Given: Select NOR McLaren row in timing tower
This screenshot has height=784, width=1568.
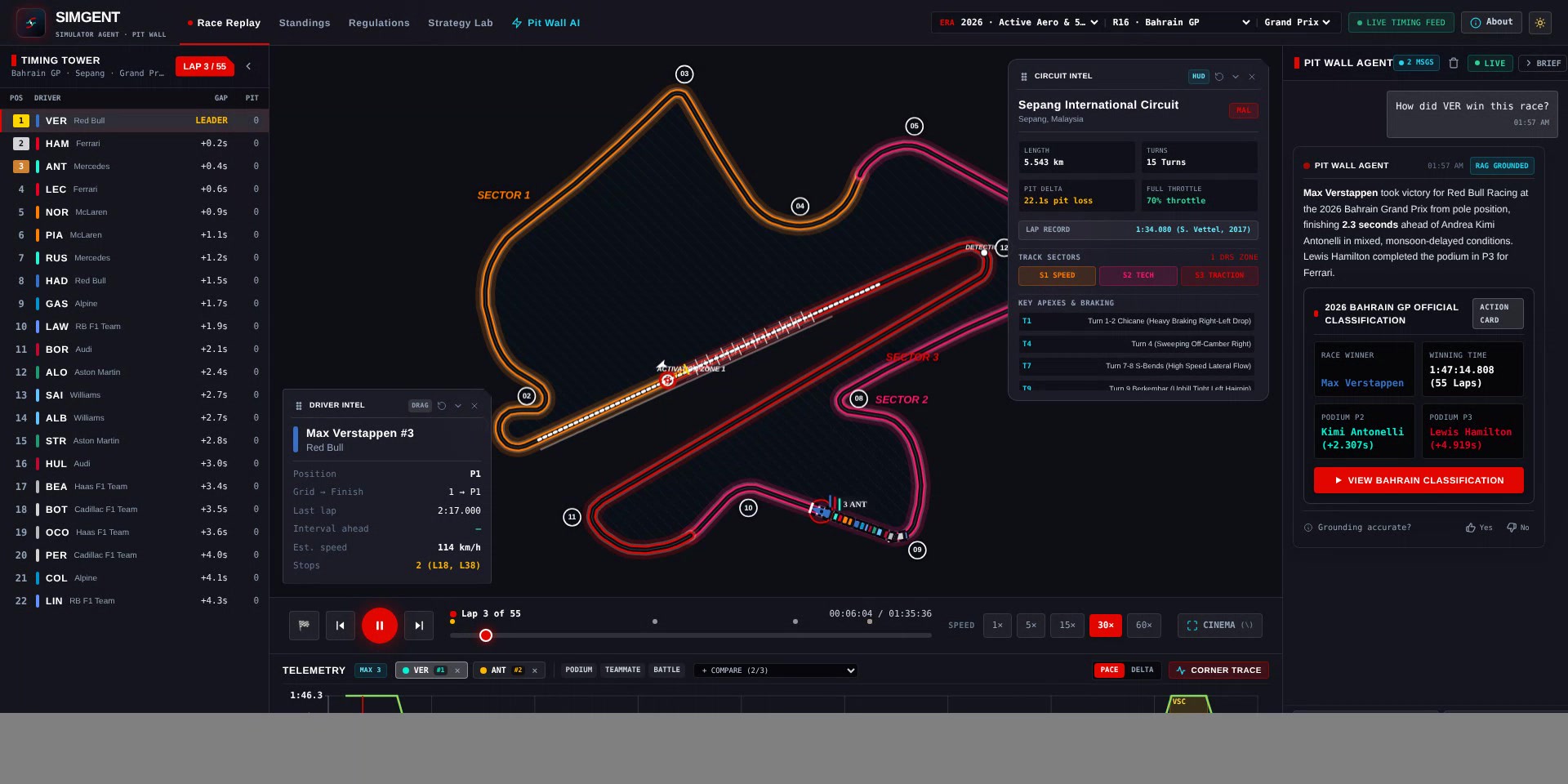Looking at the screenshot, I should point(134,212).
